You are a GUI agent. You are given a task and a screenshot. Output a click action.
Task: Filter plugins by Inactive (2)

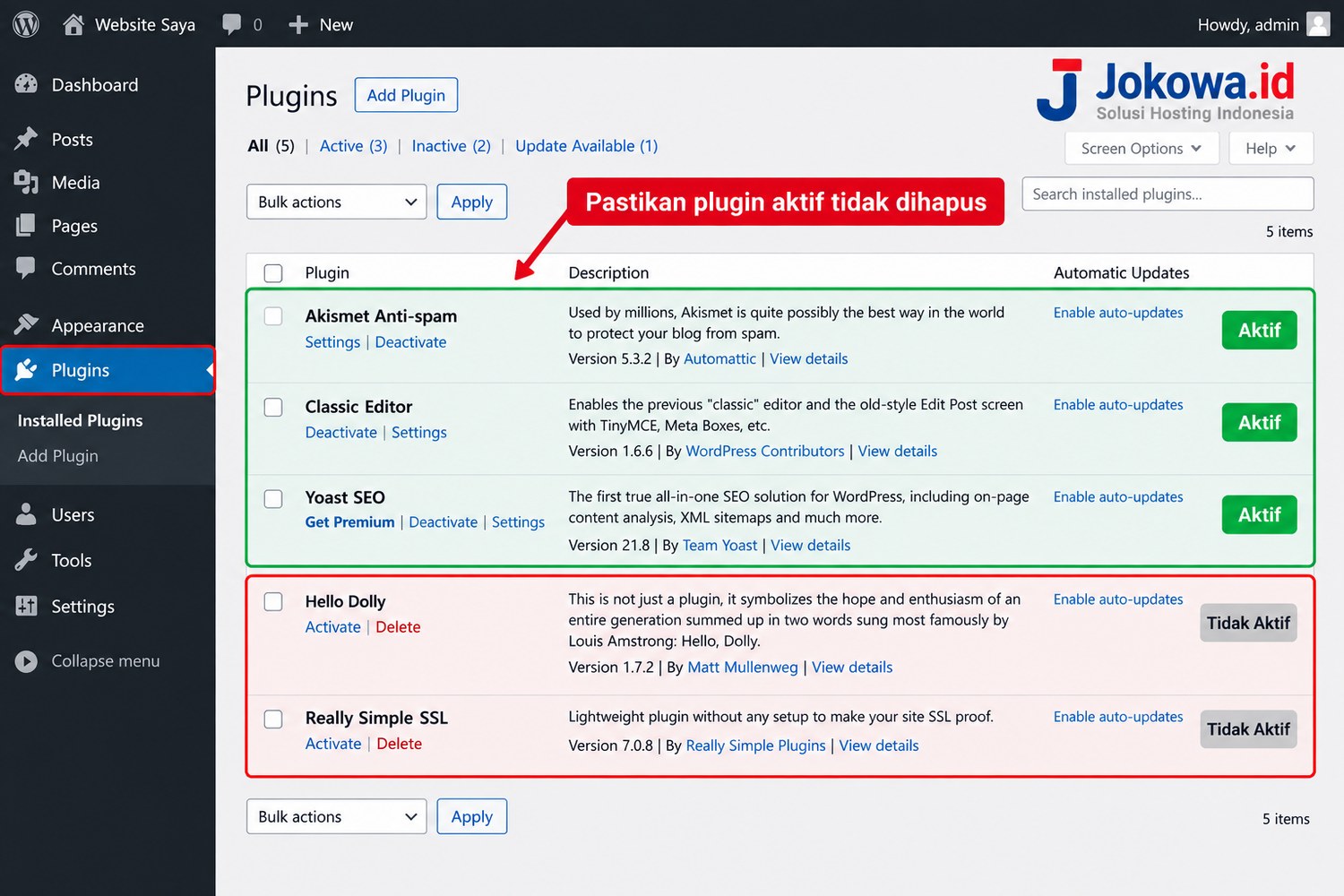pos(452,146)
